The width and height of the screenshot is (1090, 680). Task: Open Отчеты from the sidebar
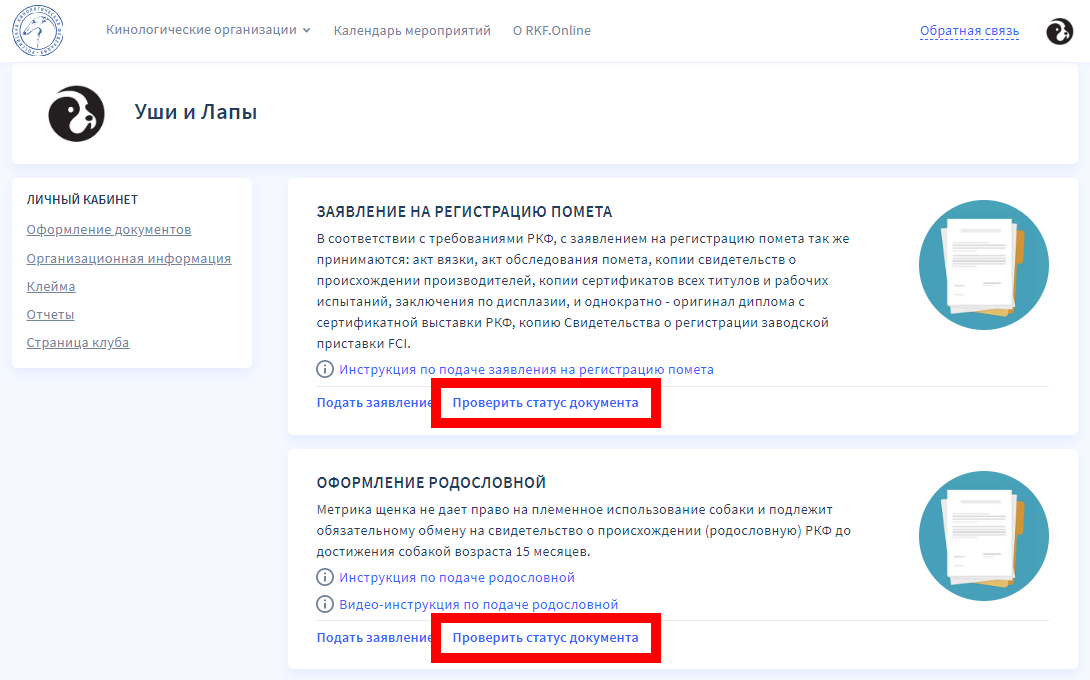point(50,314)
